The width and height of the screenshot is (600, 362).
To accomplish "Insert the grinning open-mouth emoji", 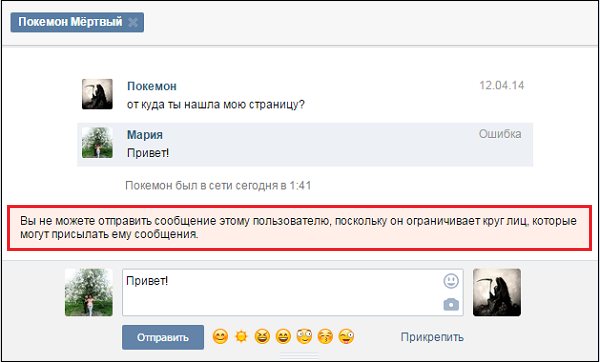I will point(283,337).
